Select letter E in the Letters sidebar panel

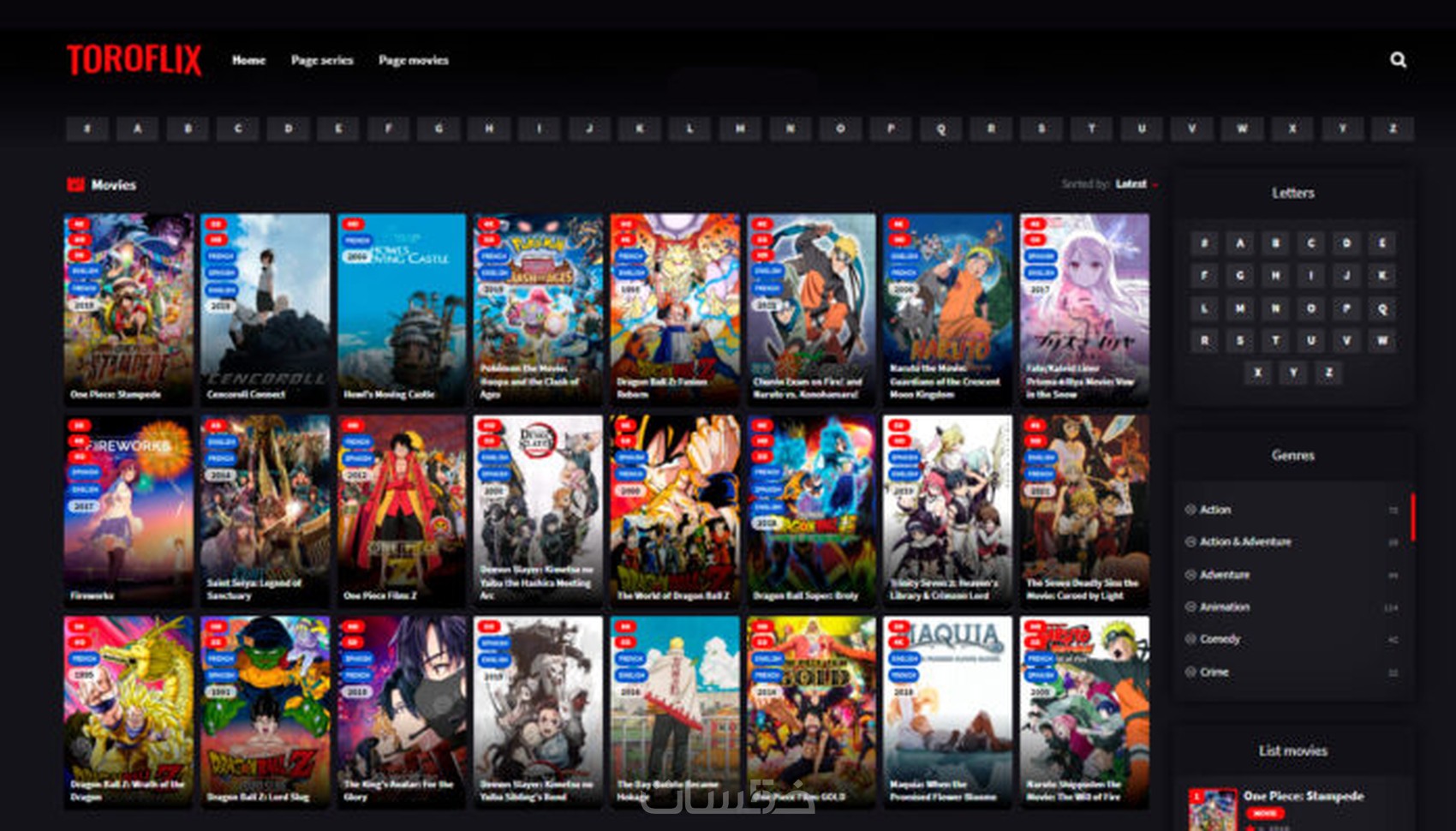coord(1381,243)
